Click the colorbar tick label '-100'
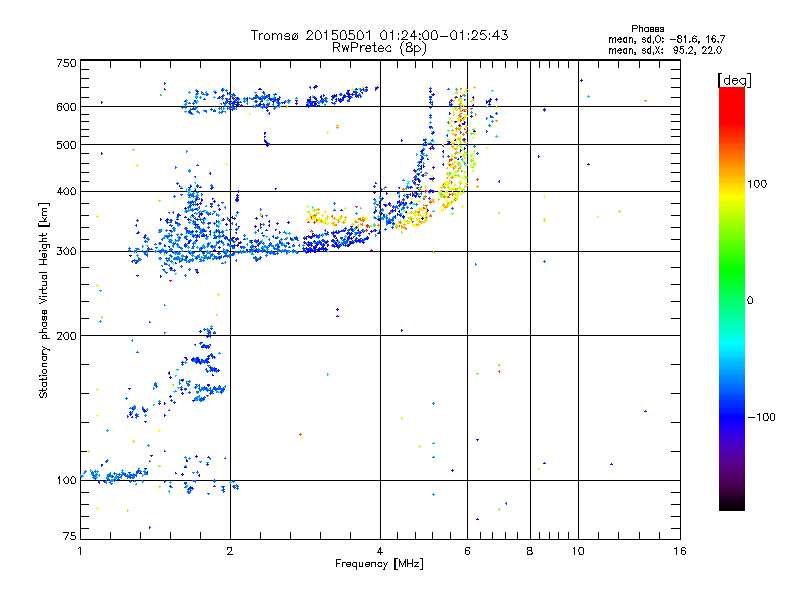800x600 pixels. tap(761, 417)
